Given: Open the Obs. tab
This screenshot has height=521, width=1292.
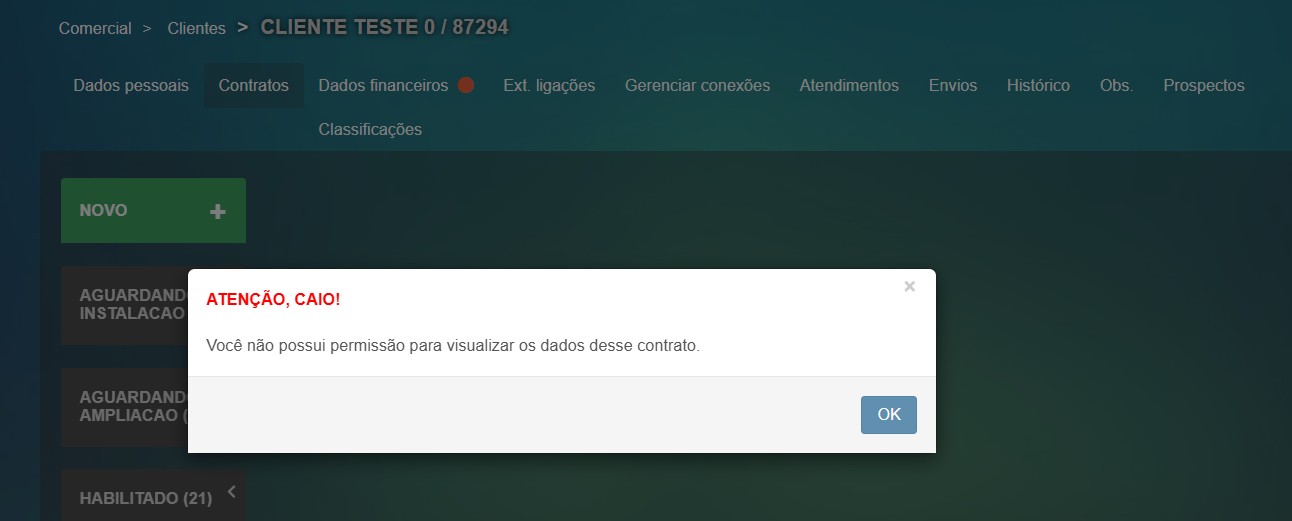Looking at the screenshot, I should [x=1117, y=86].
